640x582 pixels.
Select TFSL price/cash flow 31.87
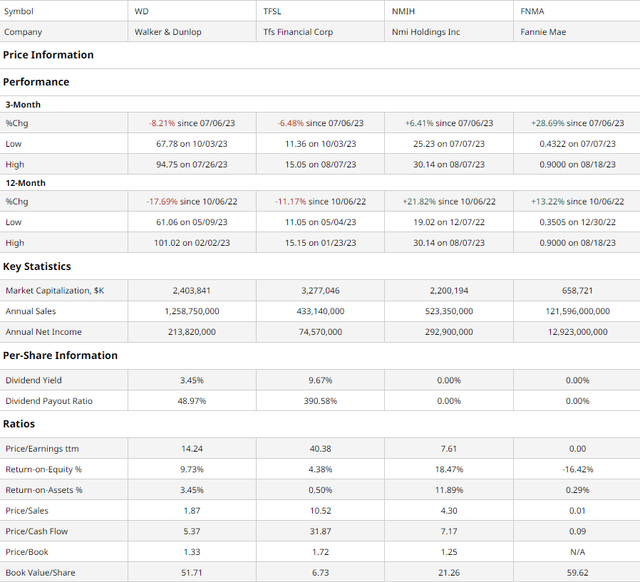click(x=320, y=531)
